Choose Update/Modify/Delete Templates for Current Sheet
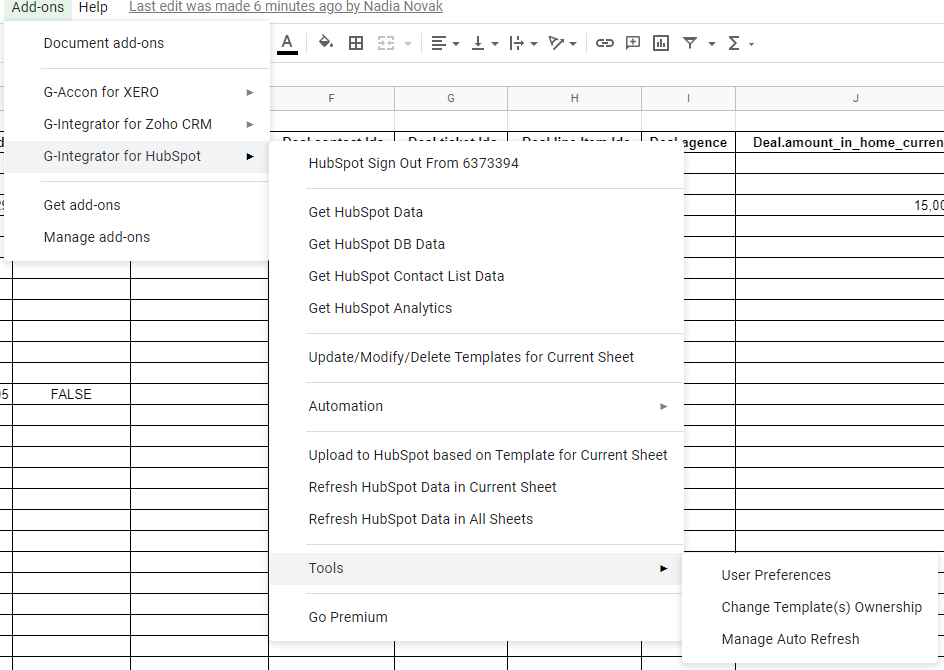Image resolution: width=944 pixels, height=670 pixels. pos(476,358)
